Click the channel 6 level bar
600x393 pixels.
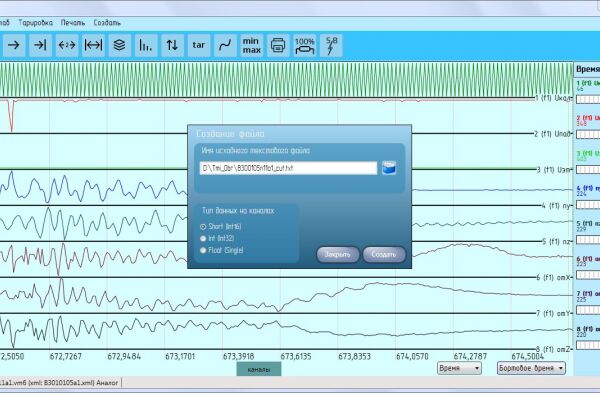click(588, 275)
